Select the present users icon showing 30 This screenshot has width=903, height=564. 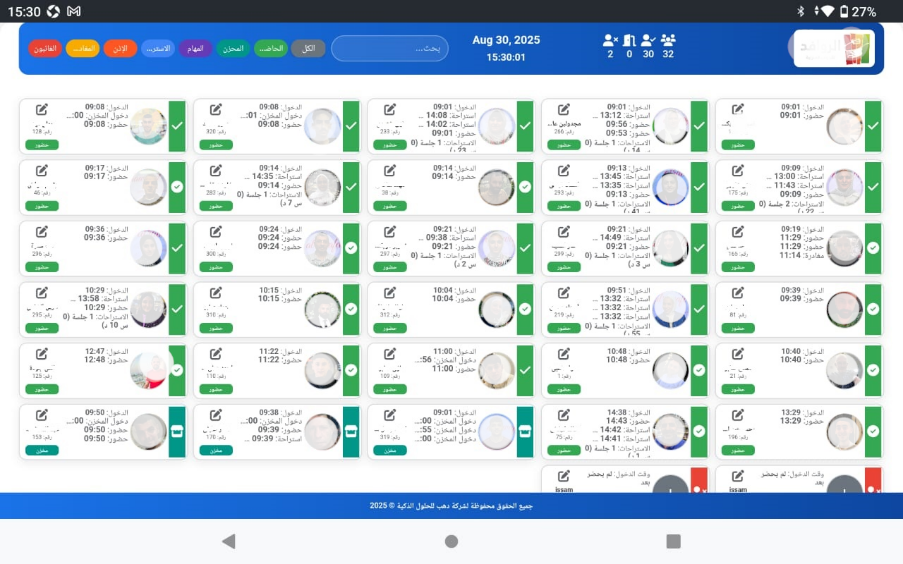point(648,41)
